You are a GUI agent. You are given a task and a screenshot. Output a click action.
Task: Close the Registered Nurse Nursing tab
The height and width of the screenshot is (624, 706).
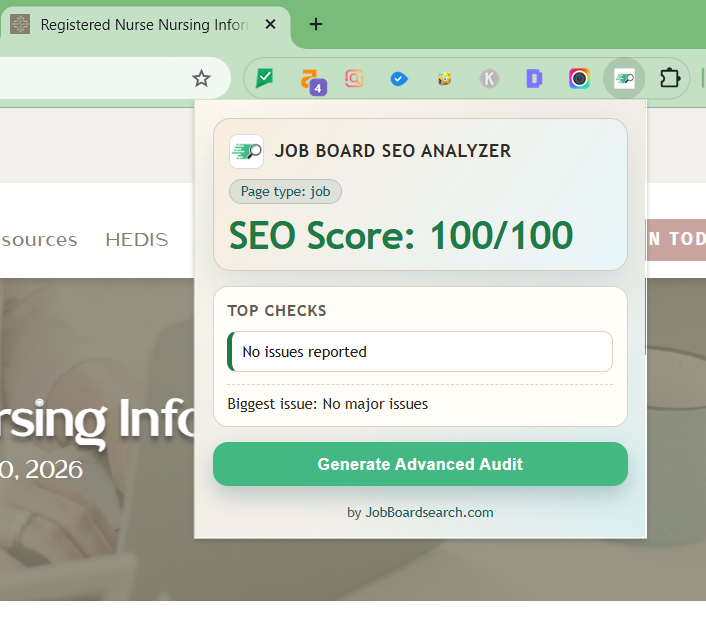click(270, 24)
